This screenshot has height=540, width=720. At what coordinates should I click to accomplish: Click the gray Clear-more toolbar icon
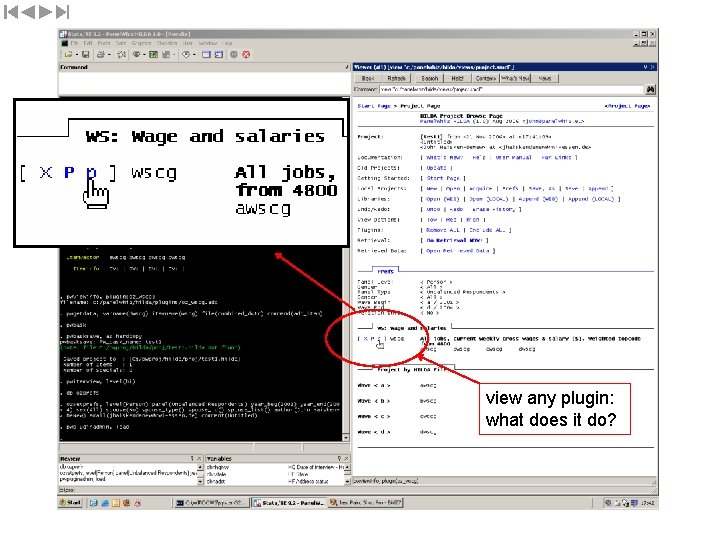pyautogui.click(x=234, y=55)
